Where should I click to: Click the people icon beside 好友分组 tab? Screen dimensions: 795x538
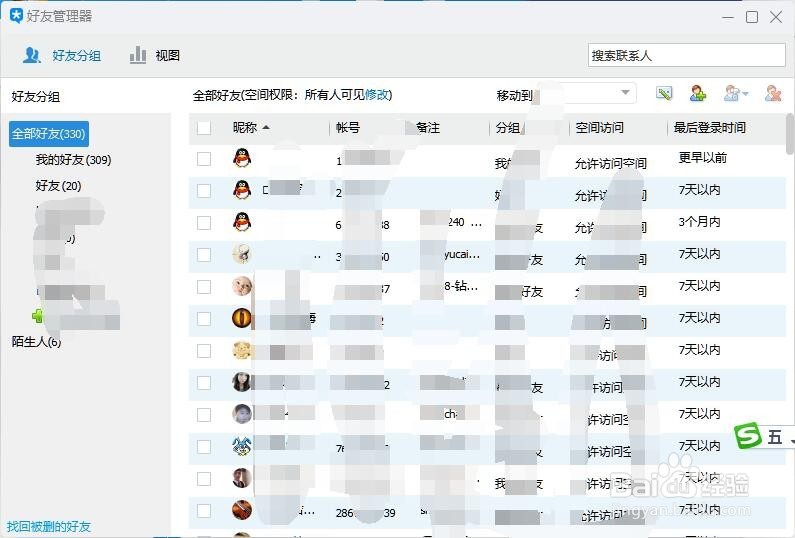point(32,55)
